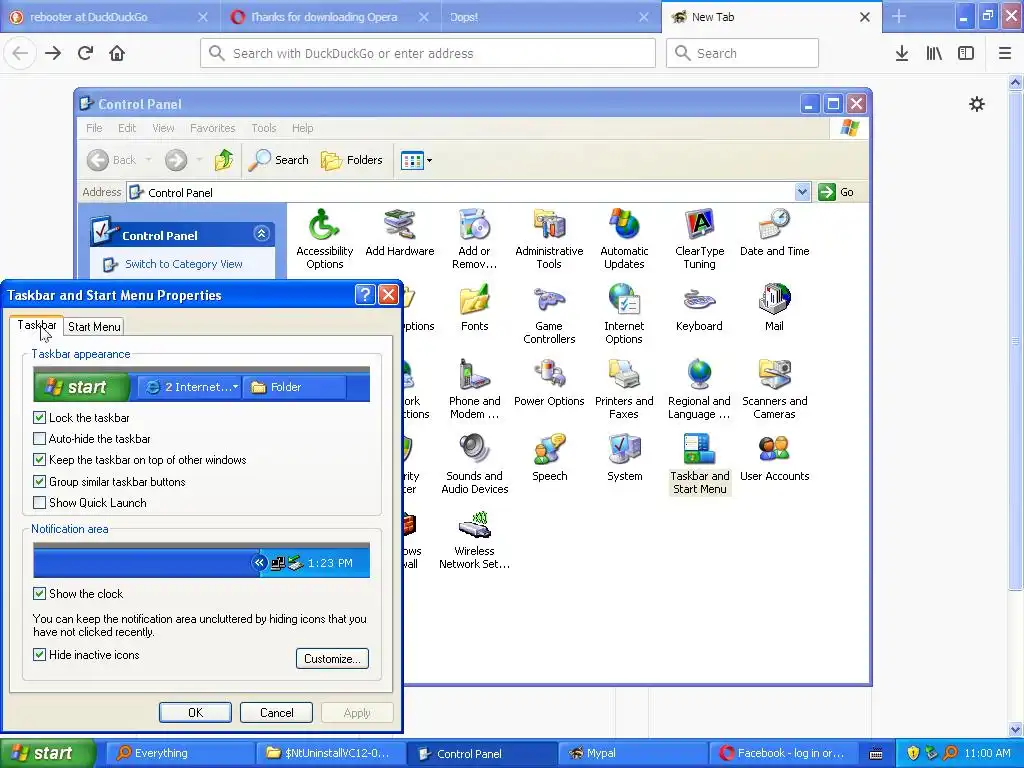Open the Fonts folder icon
The width and height of the screenshot is (1024, 768).
coord(474,308)
